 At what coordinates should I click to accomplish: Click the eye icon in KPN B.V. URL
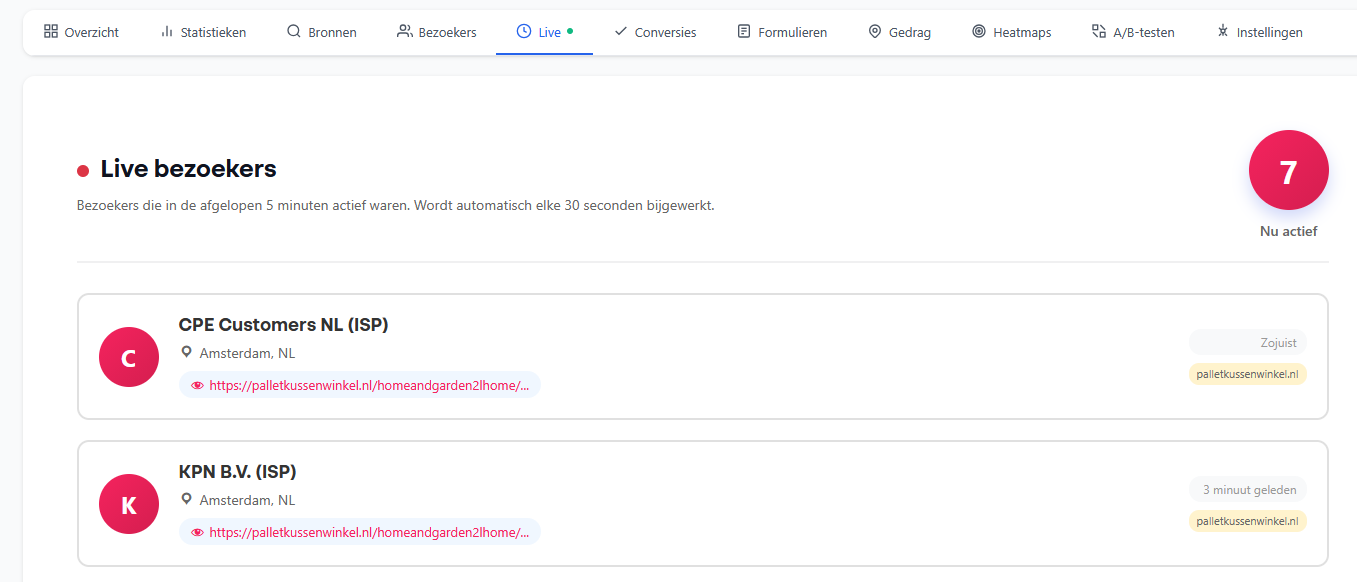pyautogui.click(x=197, y=532)
